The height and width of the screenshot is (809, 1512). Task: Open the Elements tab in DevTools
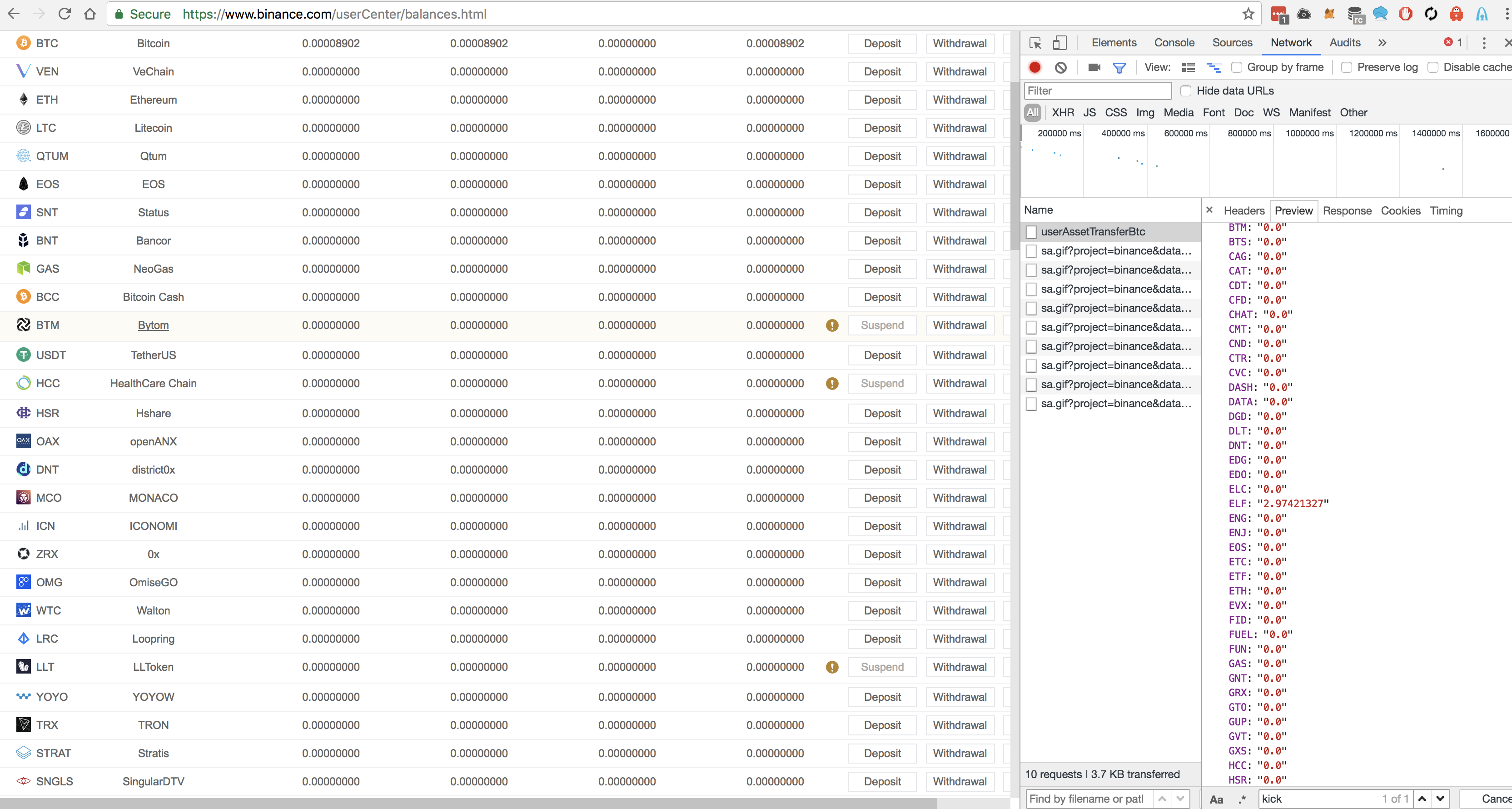1114,43
